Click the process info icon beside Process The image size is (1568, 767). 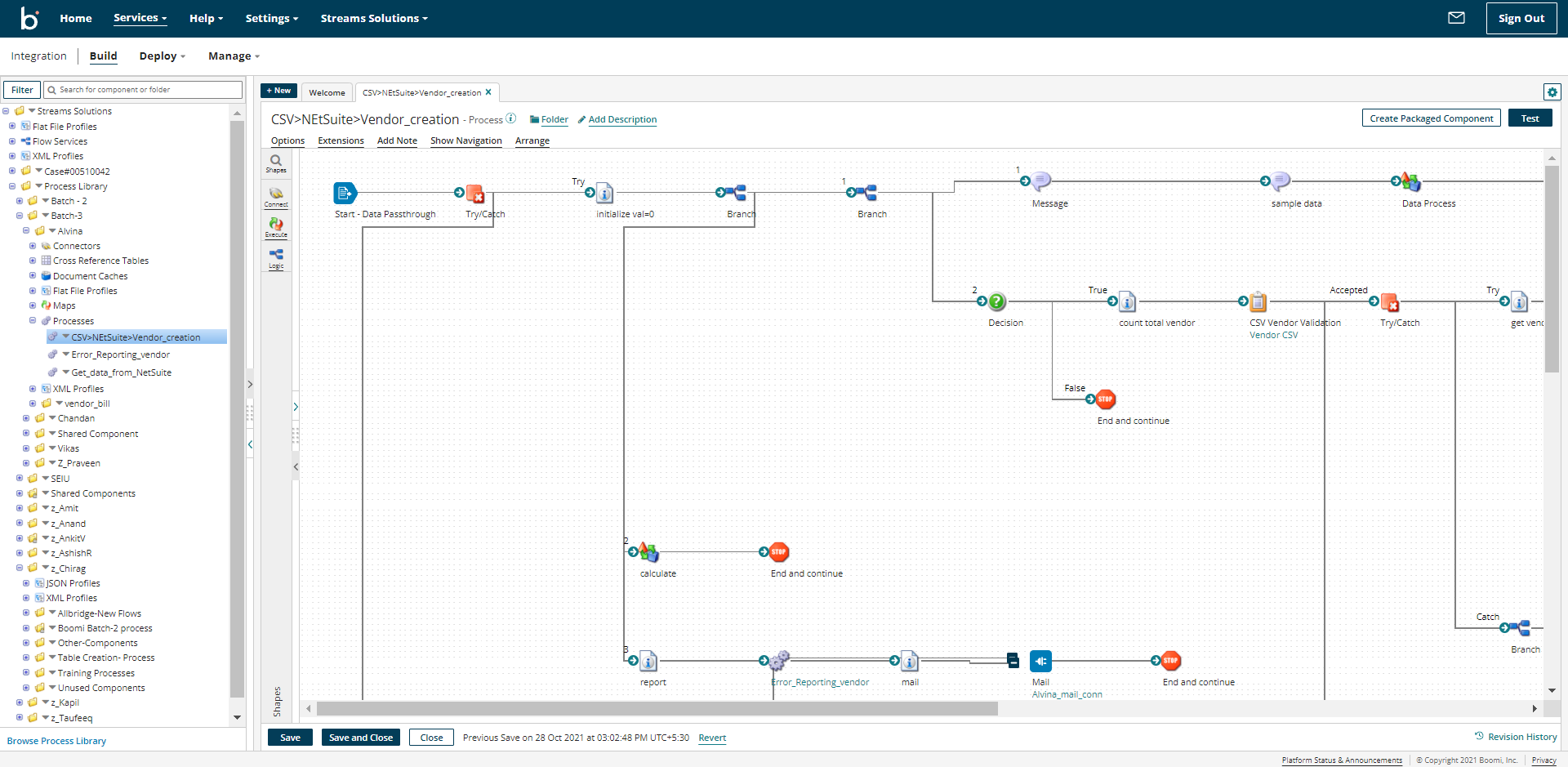pos(511,118)
